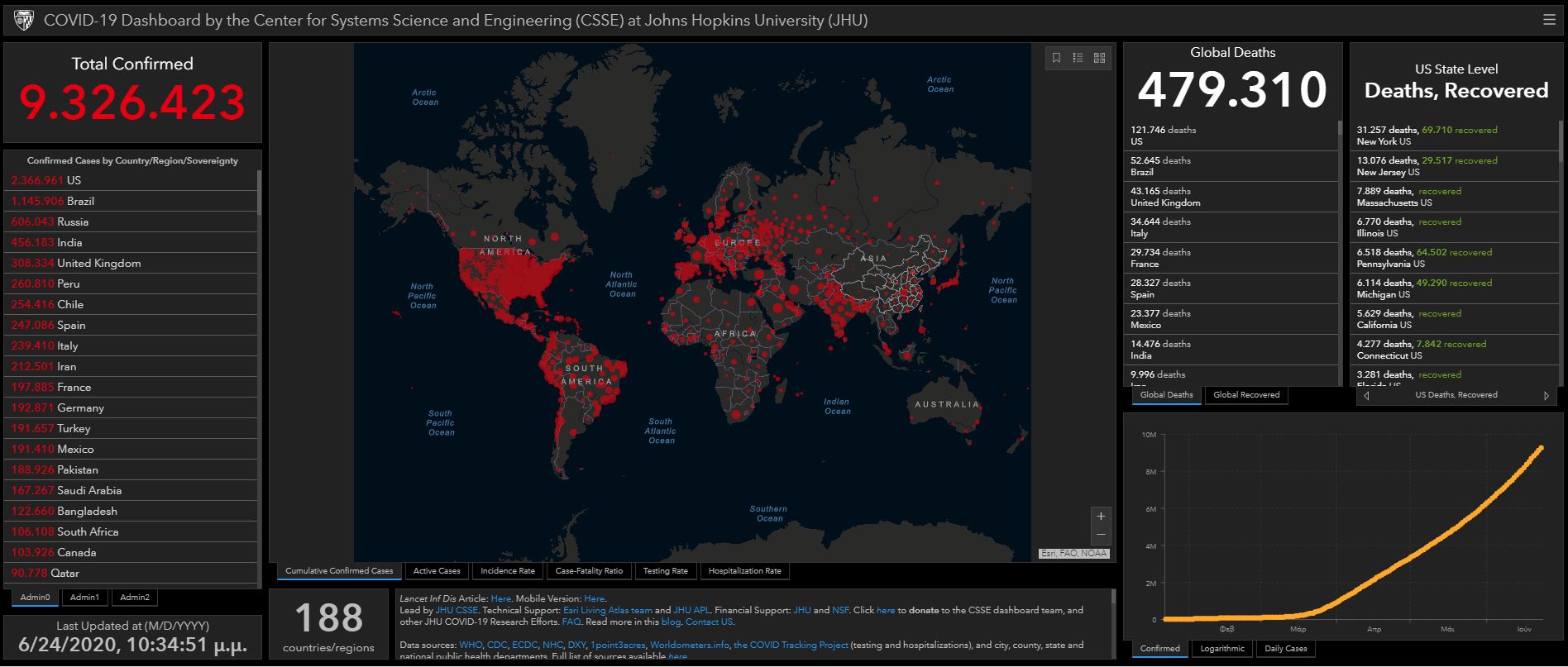
Task: Select the Global Deaths tab
Action: pos(1167,395)
